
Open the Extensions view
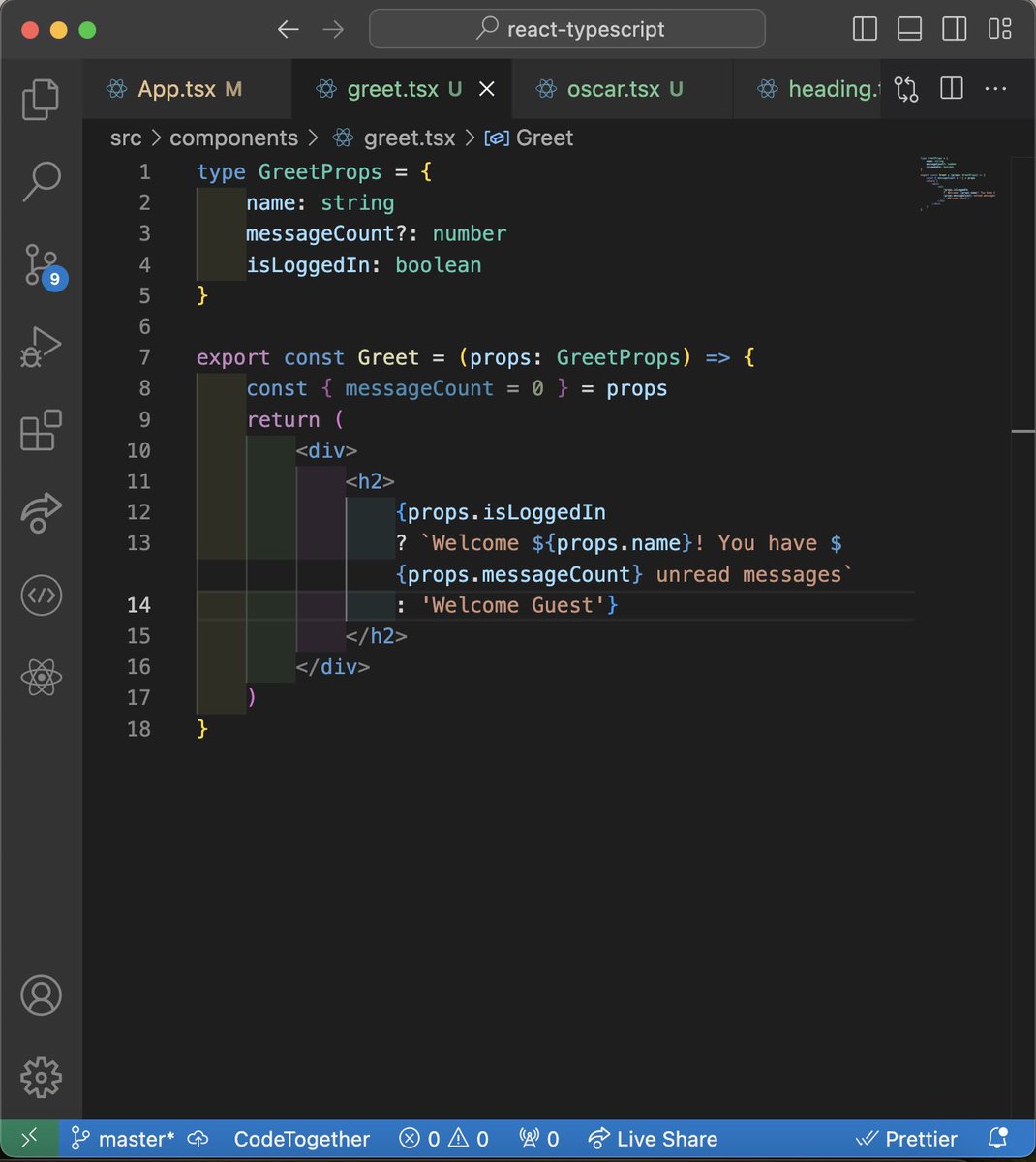41,430
